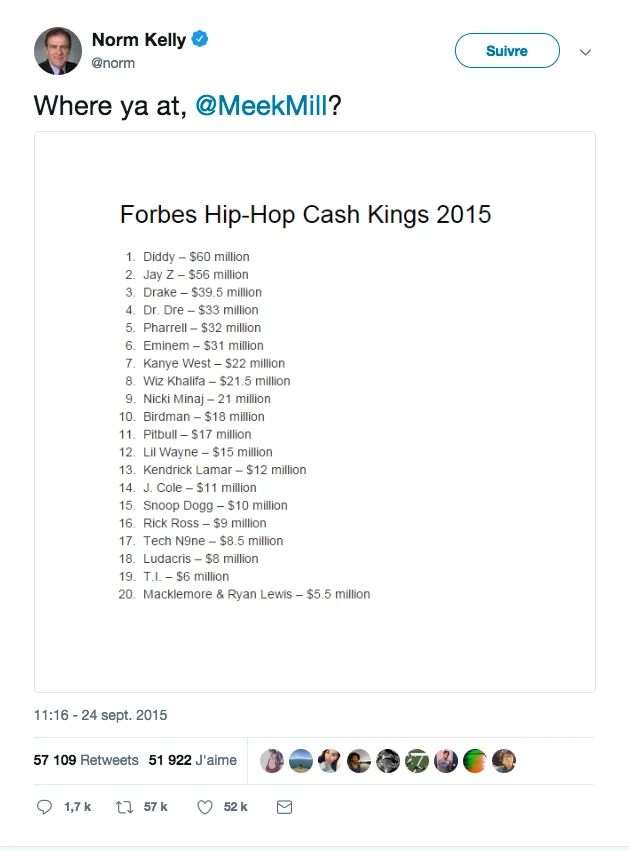The height and width of the screenshot is (851, 629).
Task: View the green avatar liker profile
Action: pyautogui.click(x=476, y=761)
